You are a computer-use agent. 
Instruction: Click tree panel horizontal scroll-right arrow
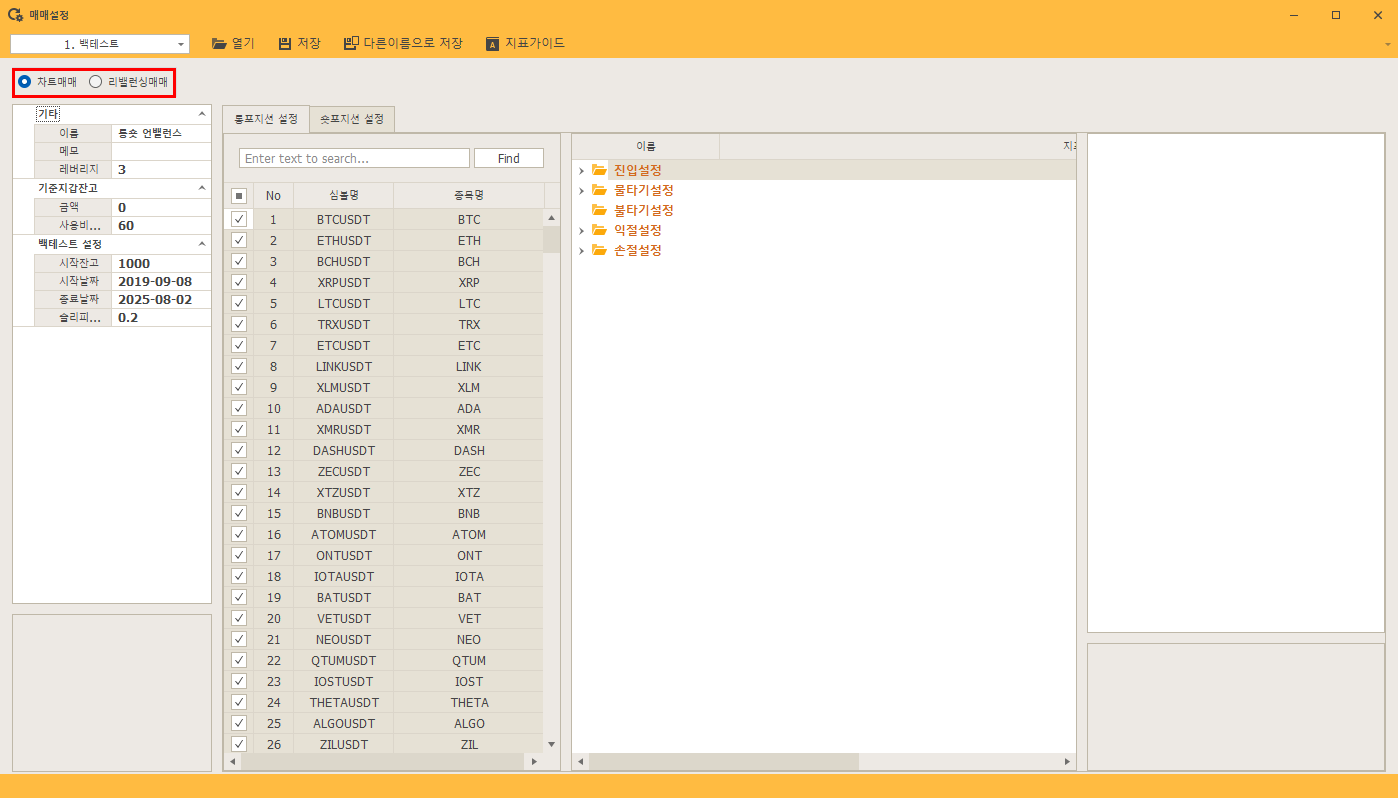tap(1067, 762)
